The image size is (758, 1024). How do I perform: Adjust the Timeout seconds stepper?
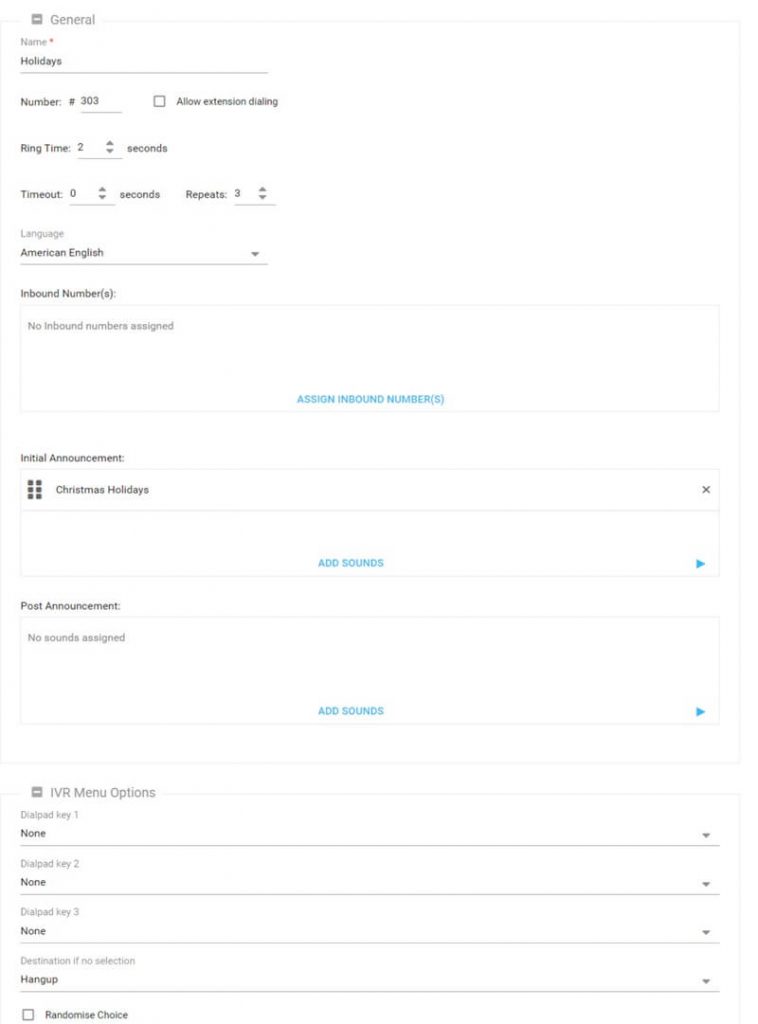103,194
